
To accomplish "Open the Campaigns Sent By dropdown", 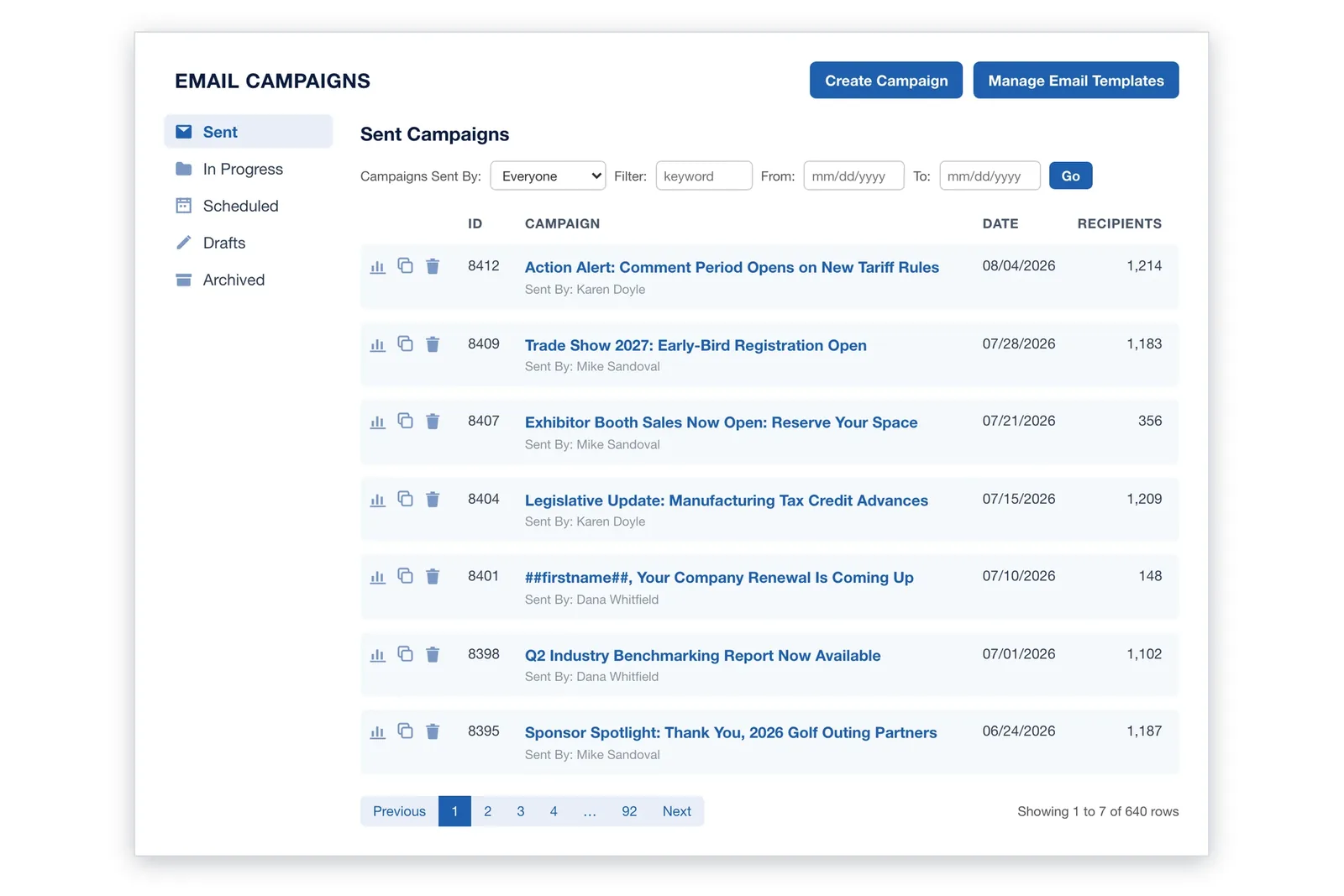I will (x=548, y=176).
